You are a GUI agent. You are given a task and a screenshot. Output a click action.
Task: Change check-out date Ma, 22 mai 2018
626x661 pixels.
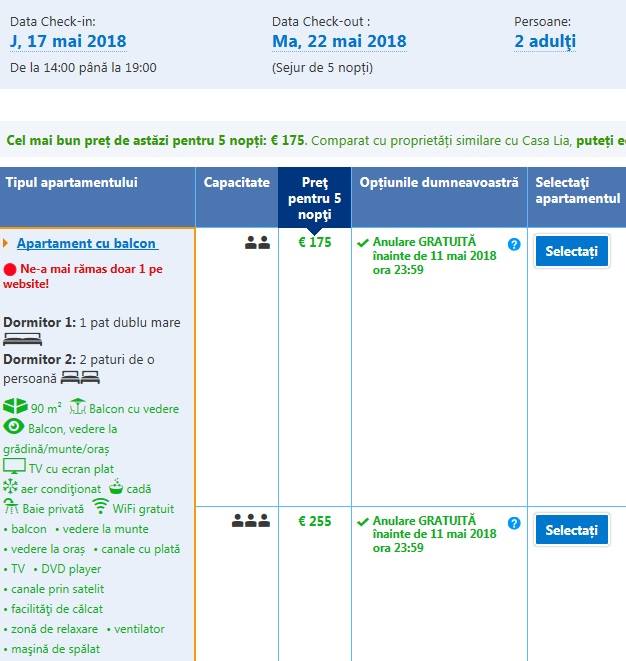click(339, 42)
